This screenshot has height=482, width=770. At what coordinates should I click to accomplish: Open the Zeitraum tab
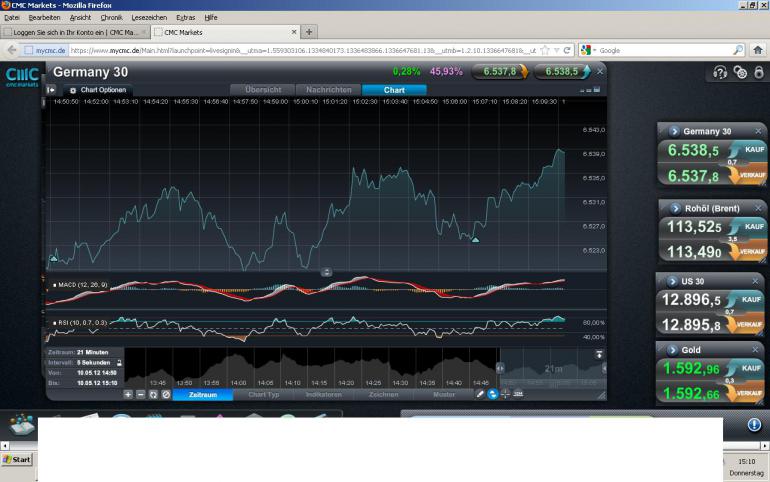(203, 395)
